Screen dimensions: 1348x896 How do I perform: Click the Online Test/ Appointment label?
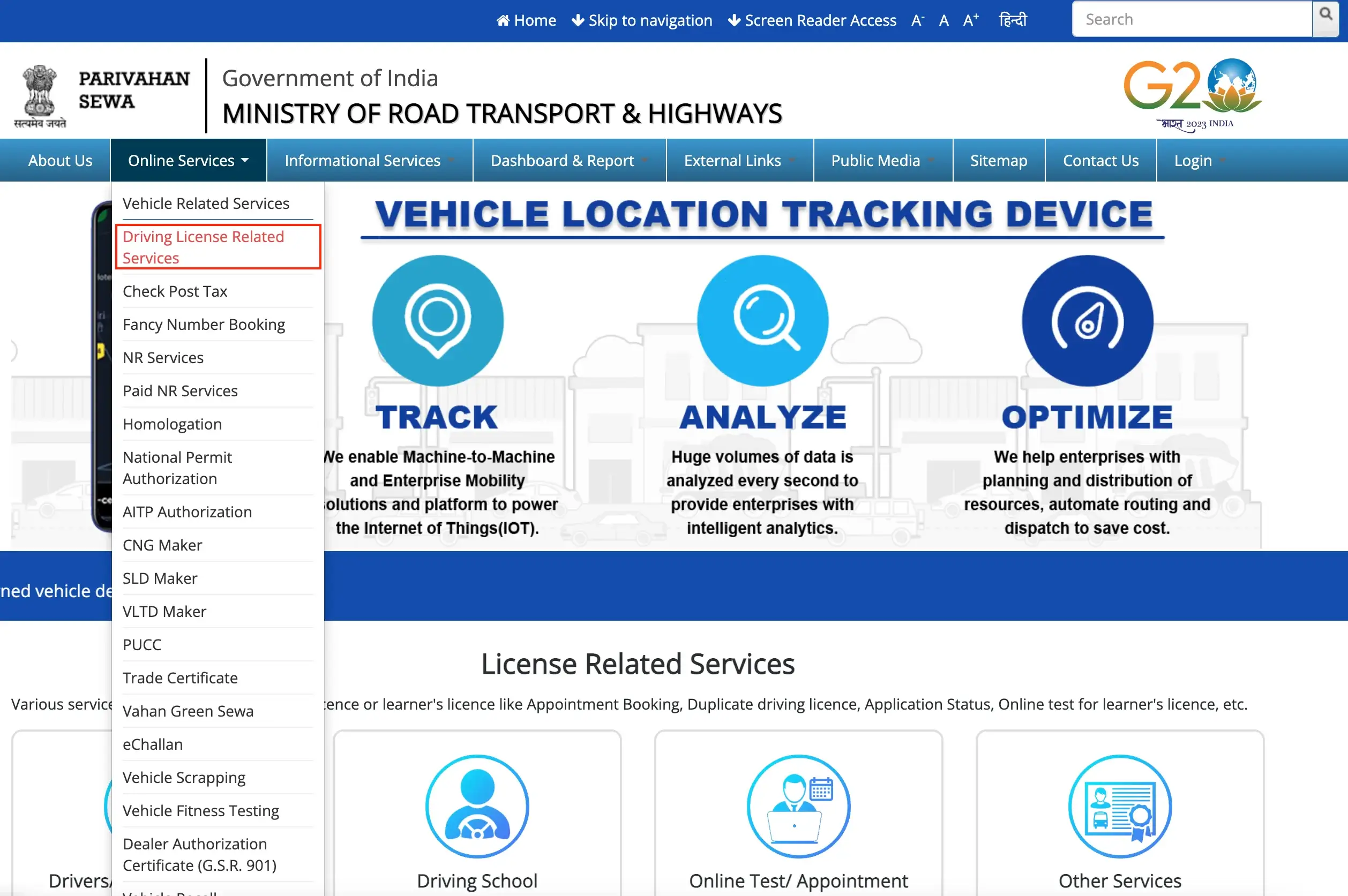tap(798, 880)
